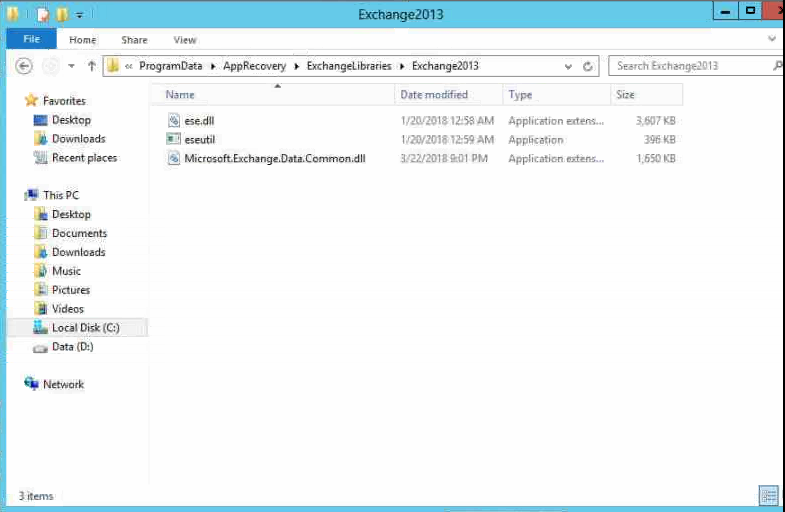Select Local Disk (C:) drive

(x=86, y=328)
